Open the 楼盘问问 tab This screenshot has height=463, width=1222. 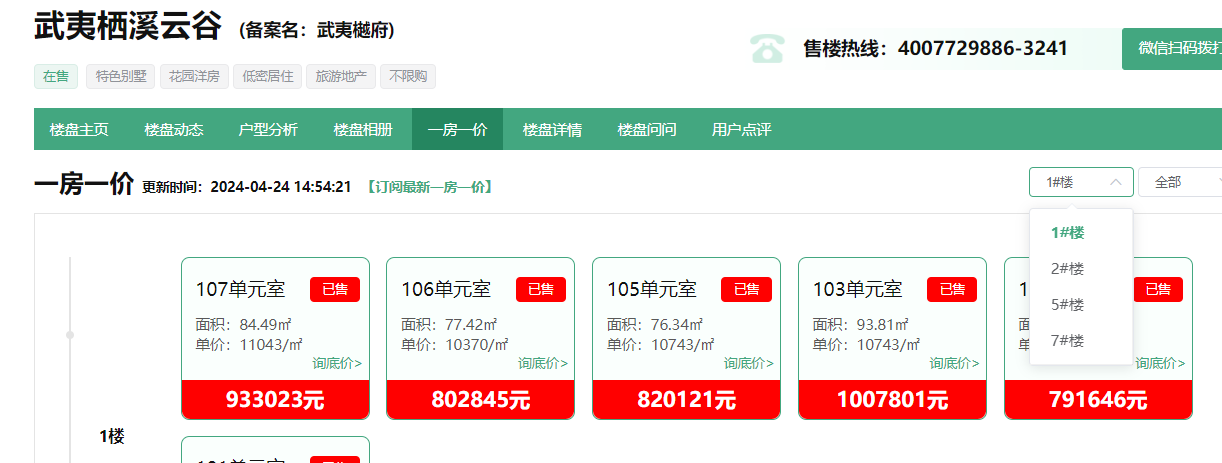click(x=647, y=130)
